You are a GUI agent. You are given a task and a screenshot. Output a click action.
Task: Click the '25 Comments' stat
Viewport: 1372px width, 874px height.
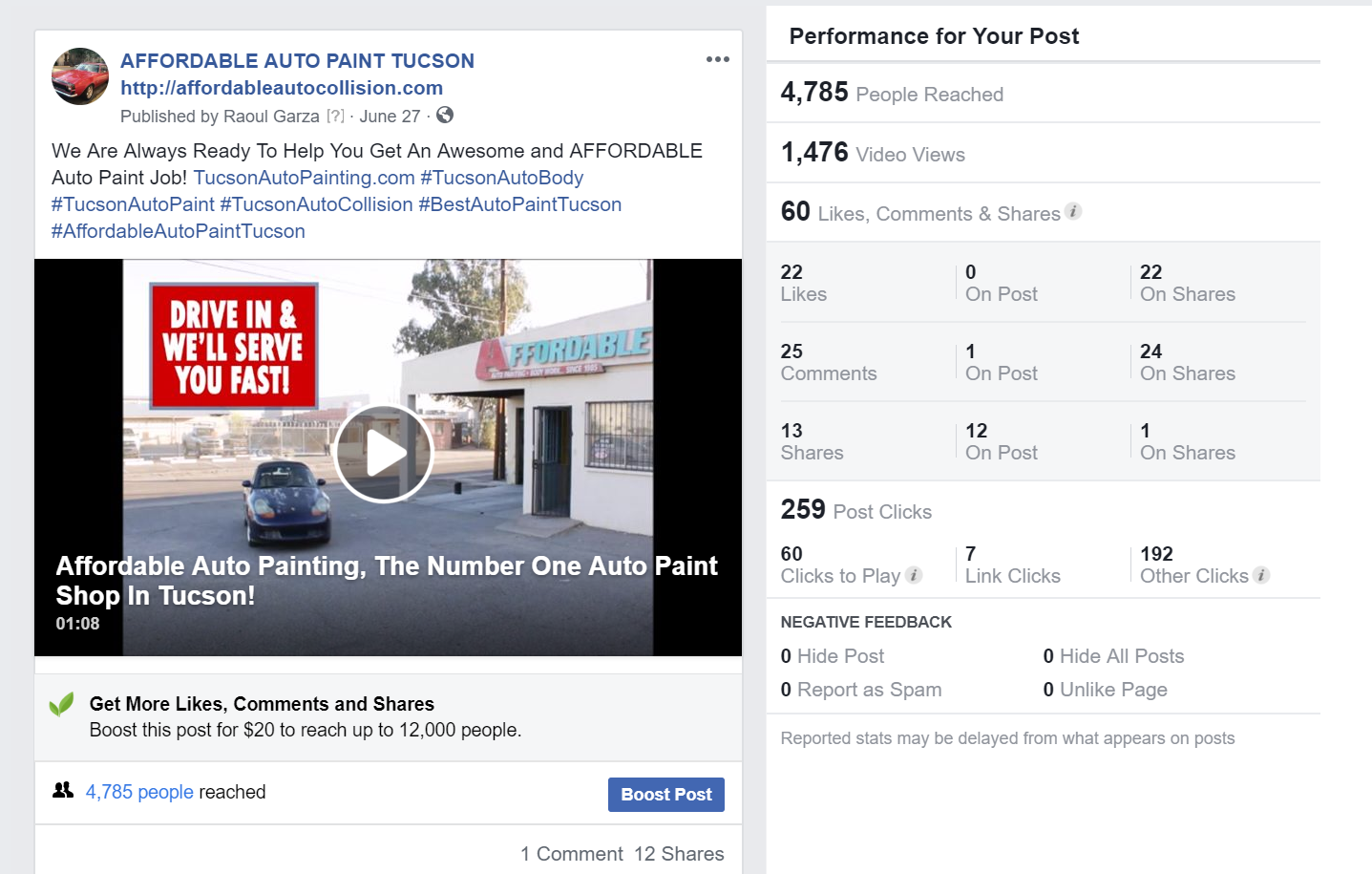point(829,362)
